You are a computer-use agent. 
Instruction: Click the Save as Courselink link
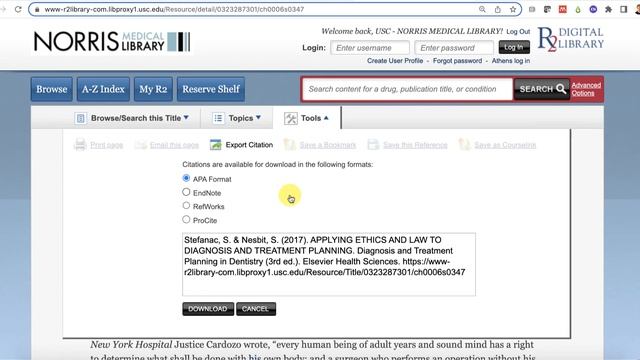(x=505, y=145)
